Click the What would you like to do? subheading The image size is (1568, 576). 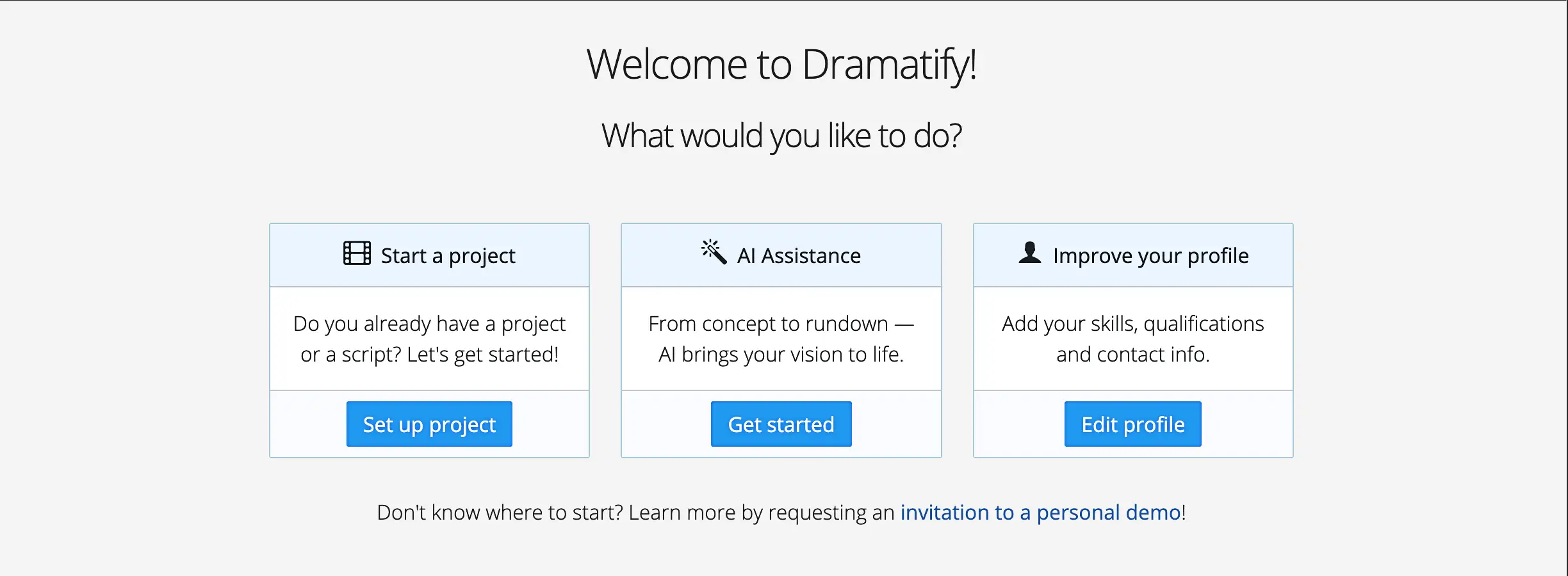(781, 136)
